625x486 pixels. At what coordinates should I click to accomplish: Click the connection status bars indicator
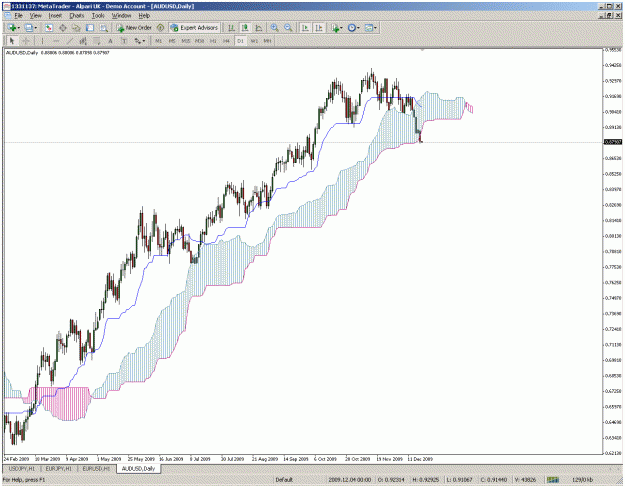tap(553, 480)
